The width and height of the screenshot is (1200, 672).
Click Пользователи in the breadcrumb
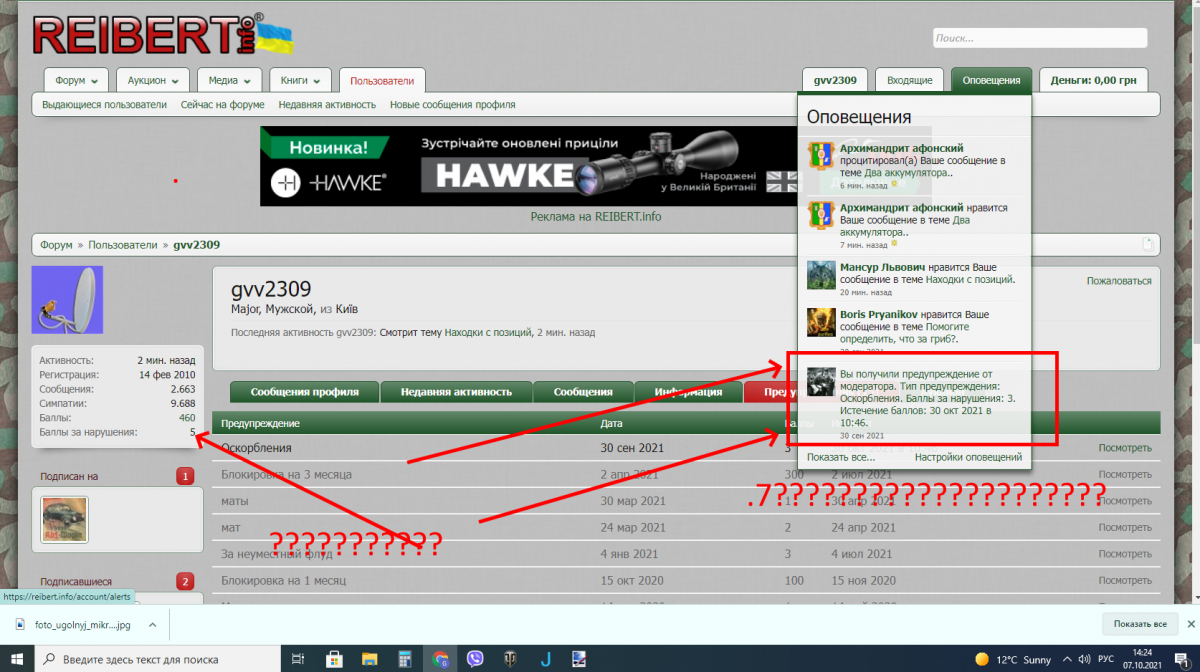(123, 245)
